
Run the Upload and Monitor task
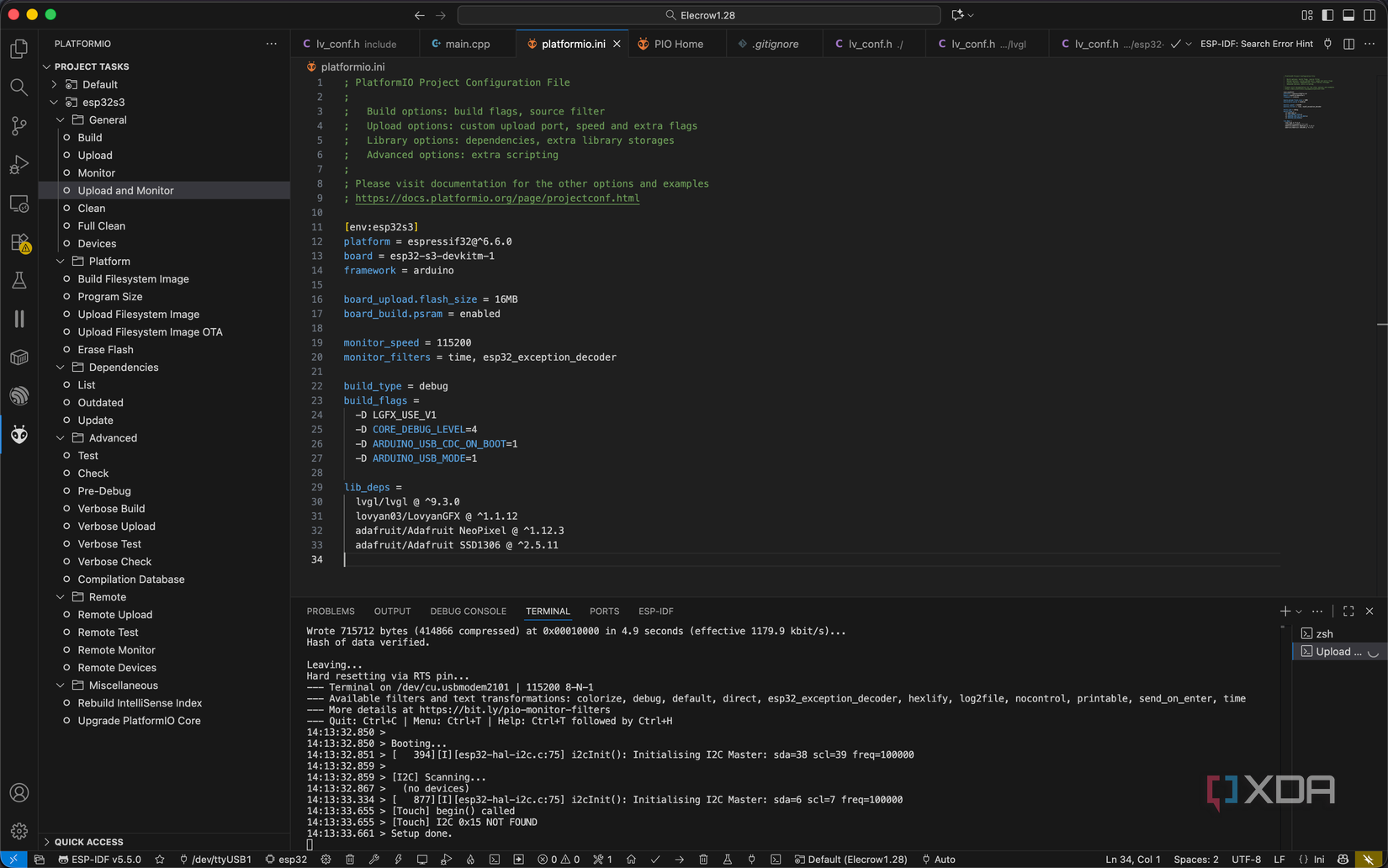pos(126,190)
